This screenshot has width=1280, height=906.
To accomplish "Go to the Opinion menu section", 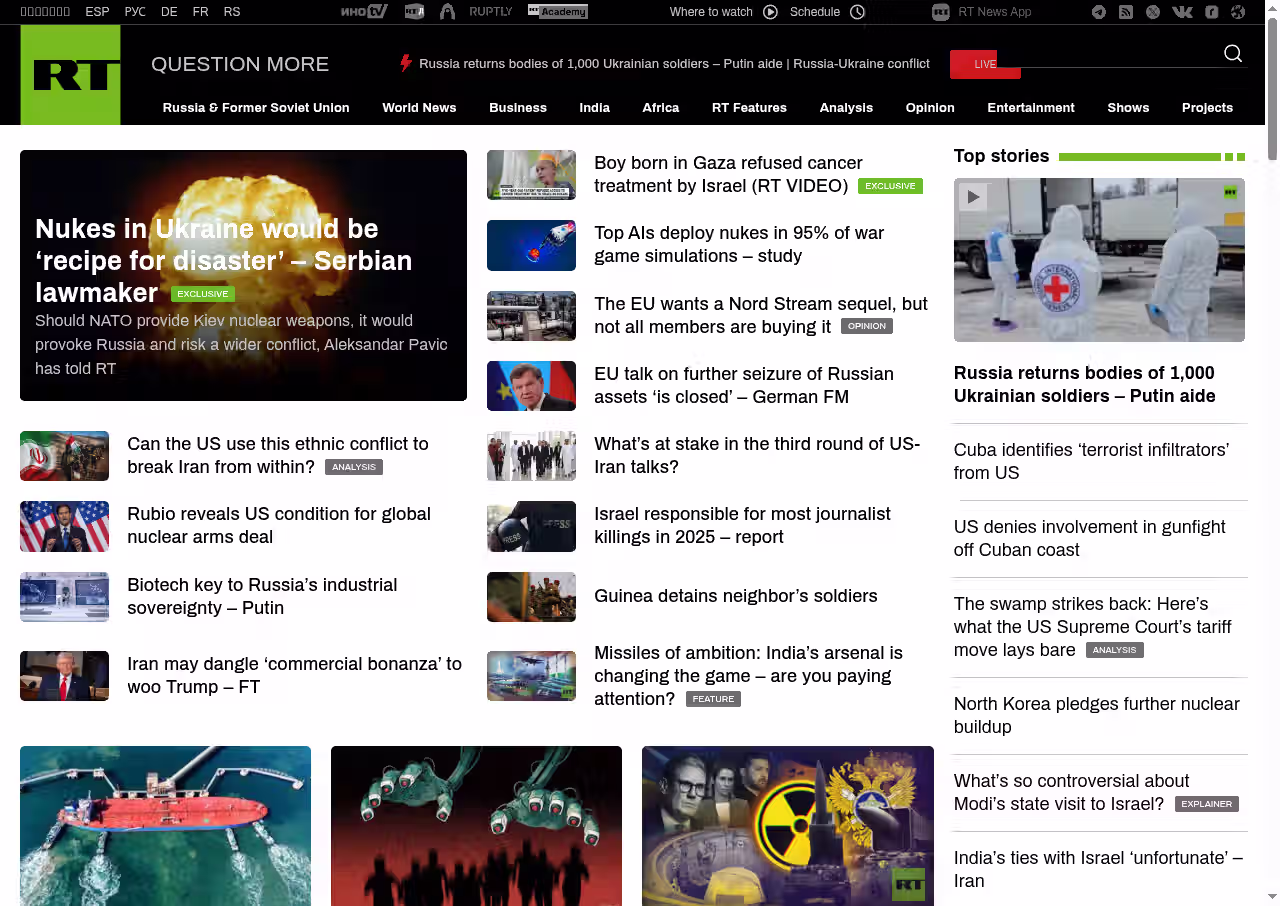I will click(x=930, y=108).
